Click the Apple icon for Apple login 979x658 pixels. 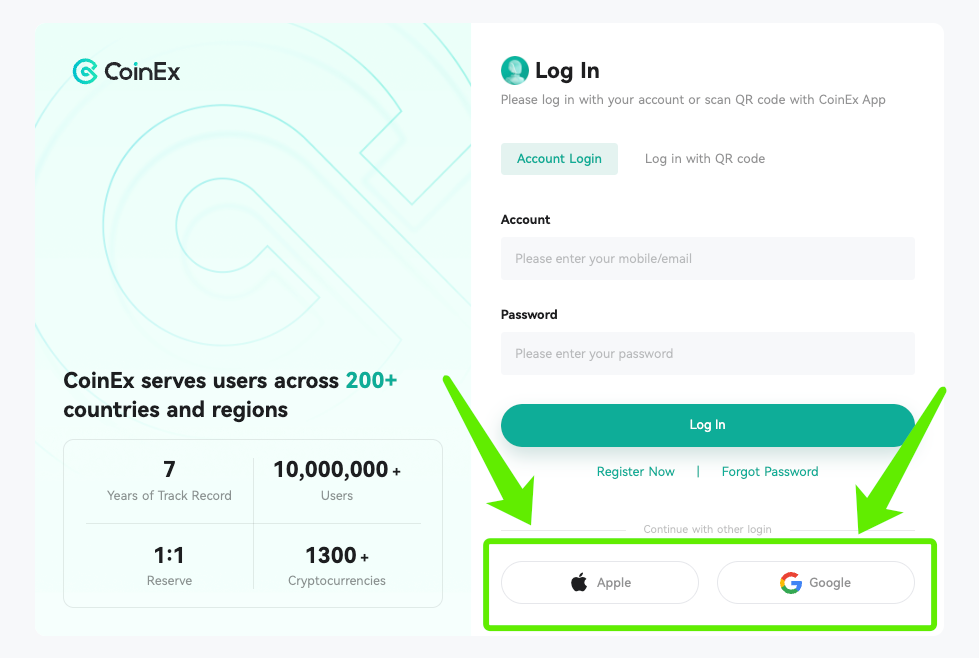[x=578, y=582]
